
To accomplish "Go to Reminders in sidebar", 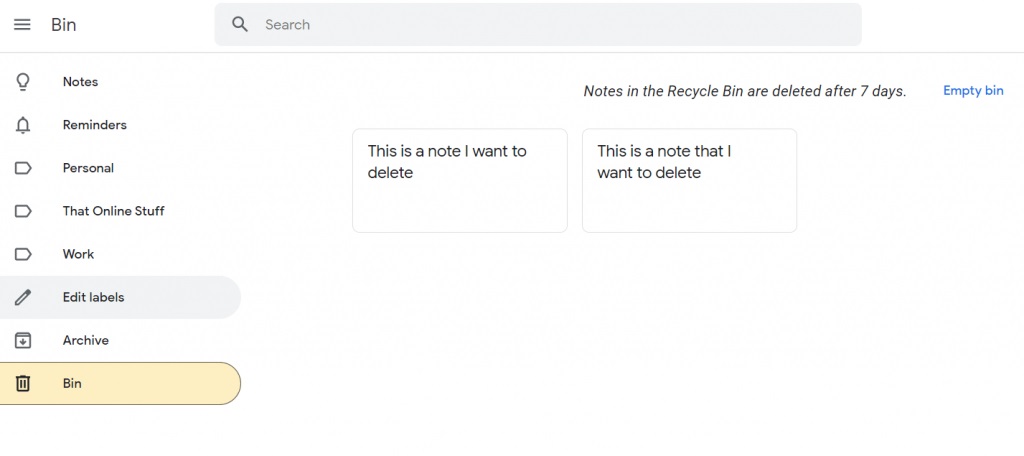I will (94, 125).
